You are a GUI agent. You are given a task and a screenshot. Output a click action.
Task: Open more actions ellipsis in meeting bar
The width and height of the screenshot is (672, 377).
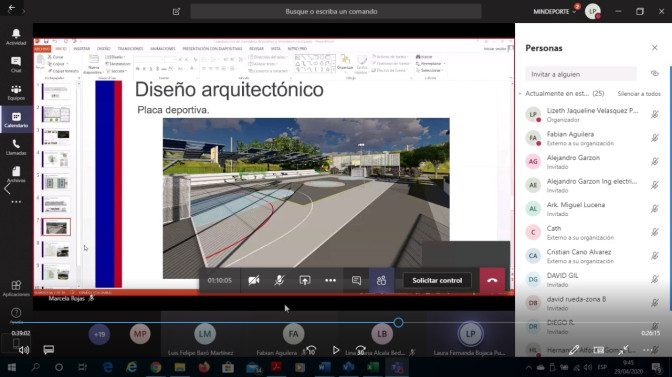pos(330,281)
